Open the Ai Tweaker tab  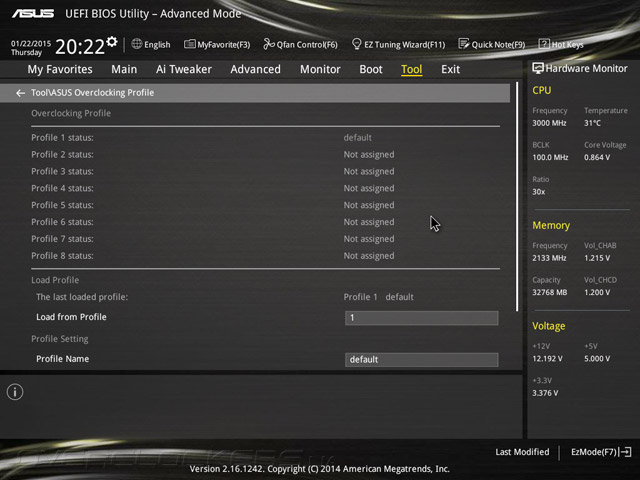(184, 69)
